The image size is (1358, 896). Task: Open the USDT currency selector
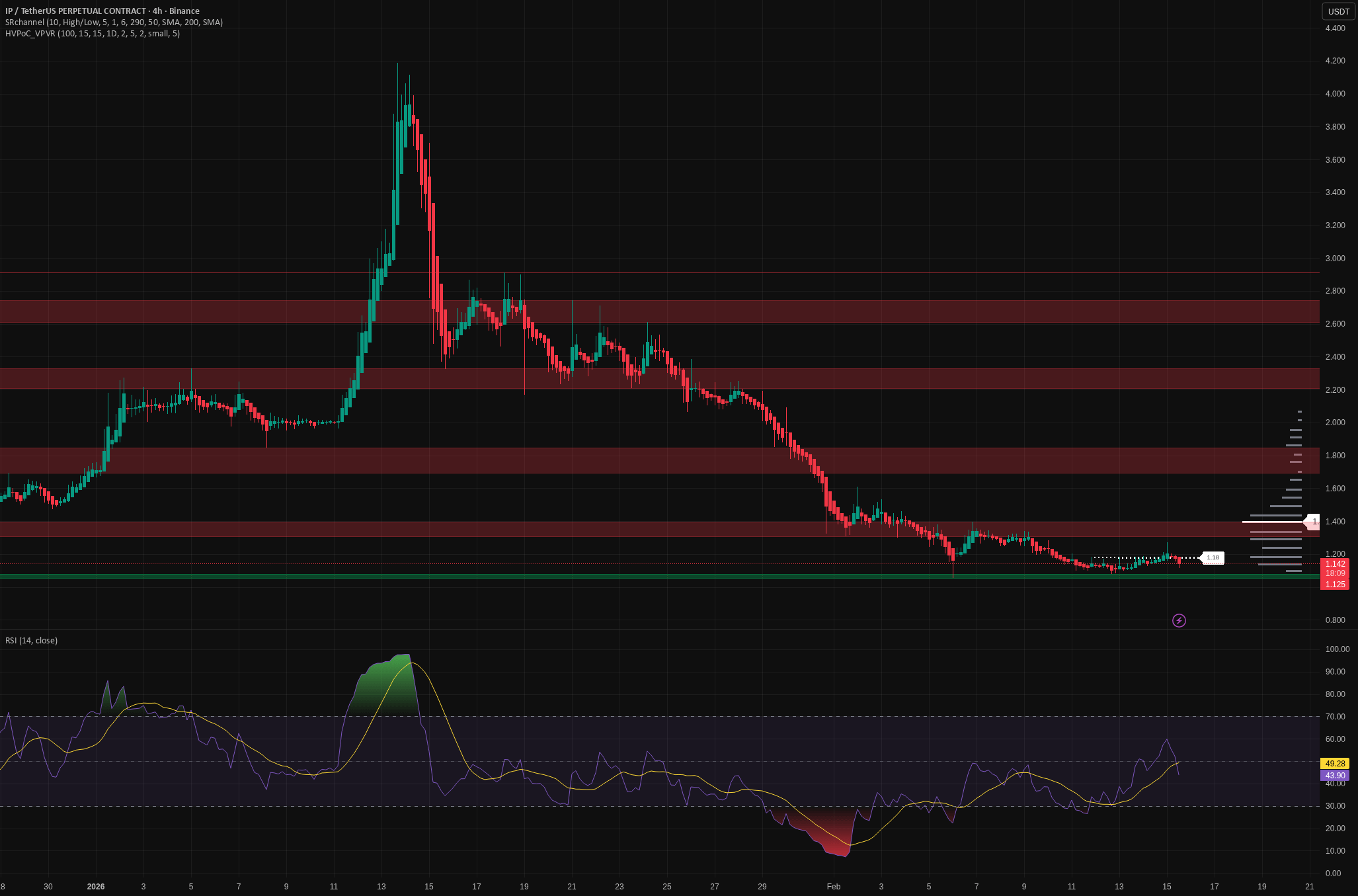pos(1339,11)
